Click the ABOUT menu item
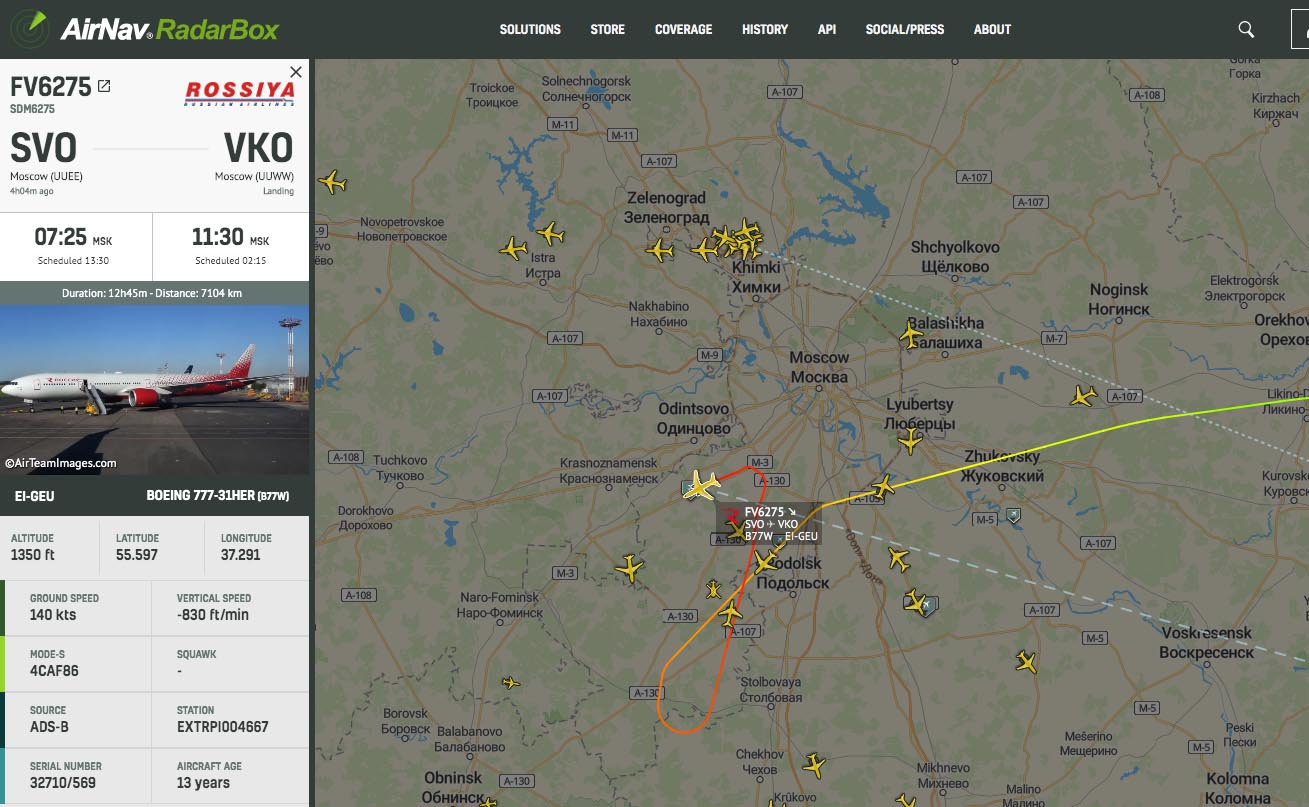Image resolution: width=1309 pixels, height=807 pixels. coord(992,29)
